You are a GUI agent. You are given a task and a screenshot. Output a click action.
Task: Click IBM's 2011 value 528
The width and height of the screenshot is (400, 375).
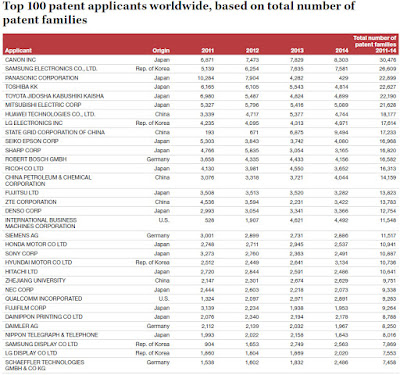tap(209, 220)
